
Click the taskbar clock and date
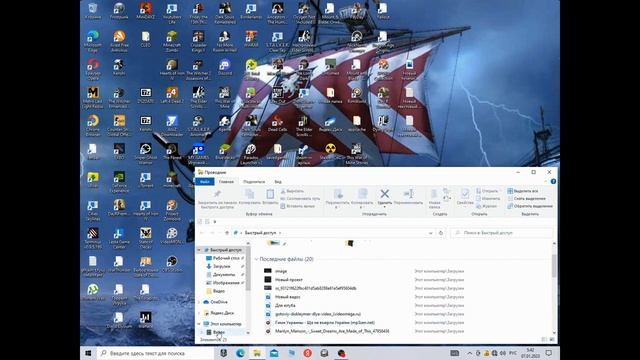[530, 353]
